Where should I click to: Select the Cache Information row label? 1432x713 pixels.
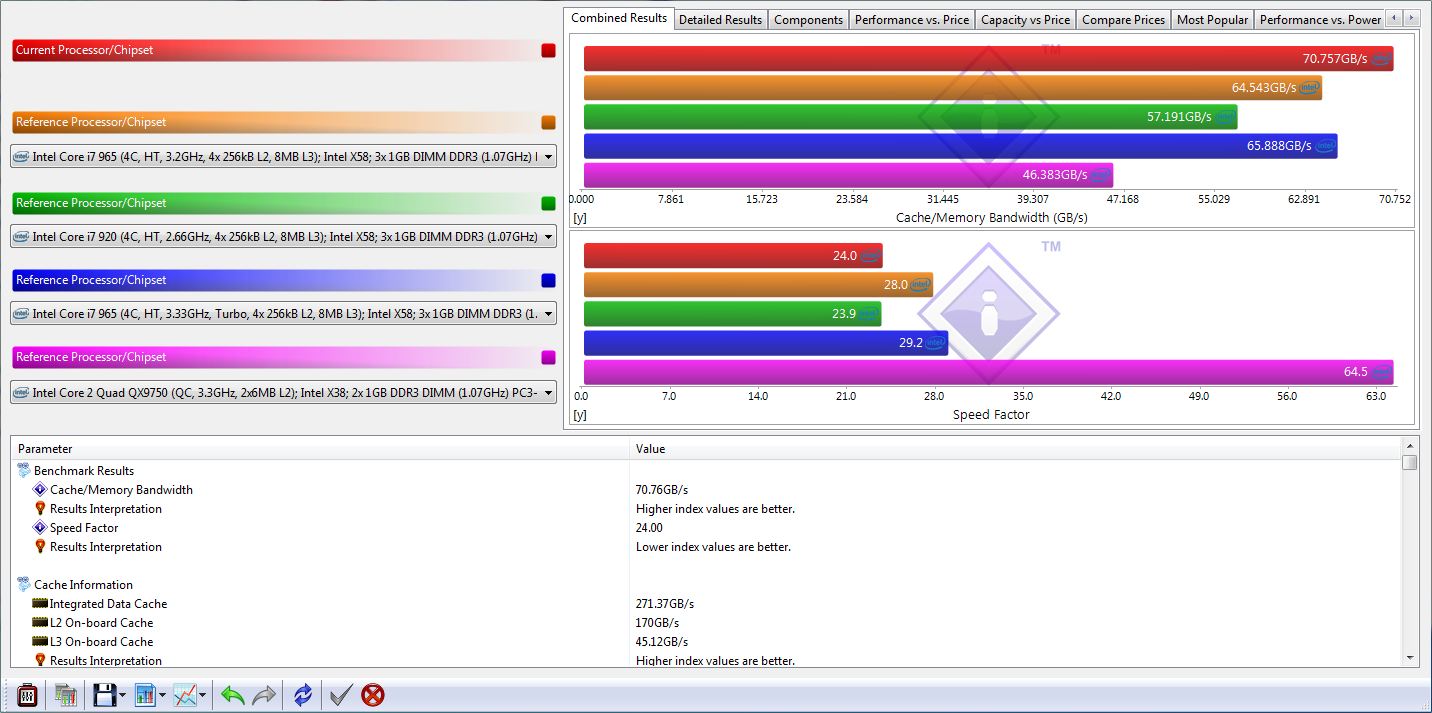tap(83, 585)
